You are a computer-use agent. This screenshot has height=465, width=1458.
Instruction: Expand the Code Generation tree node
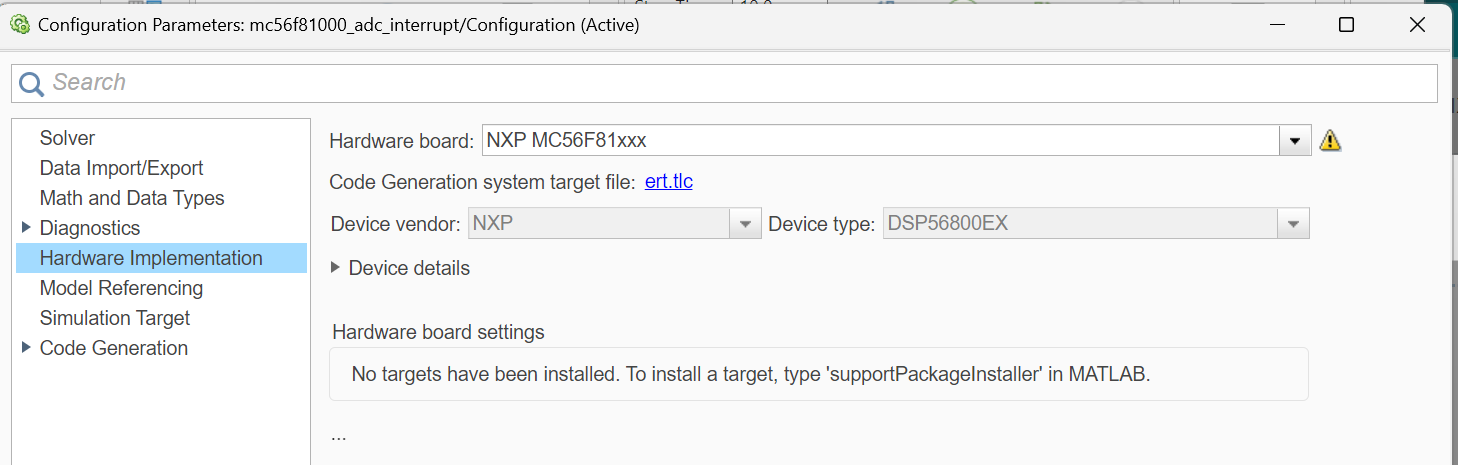click(x=26, y=348)
